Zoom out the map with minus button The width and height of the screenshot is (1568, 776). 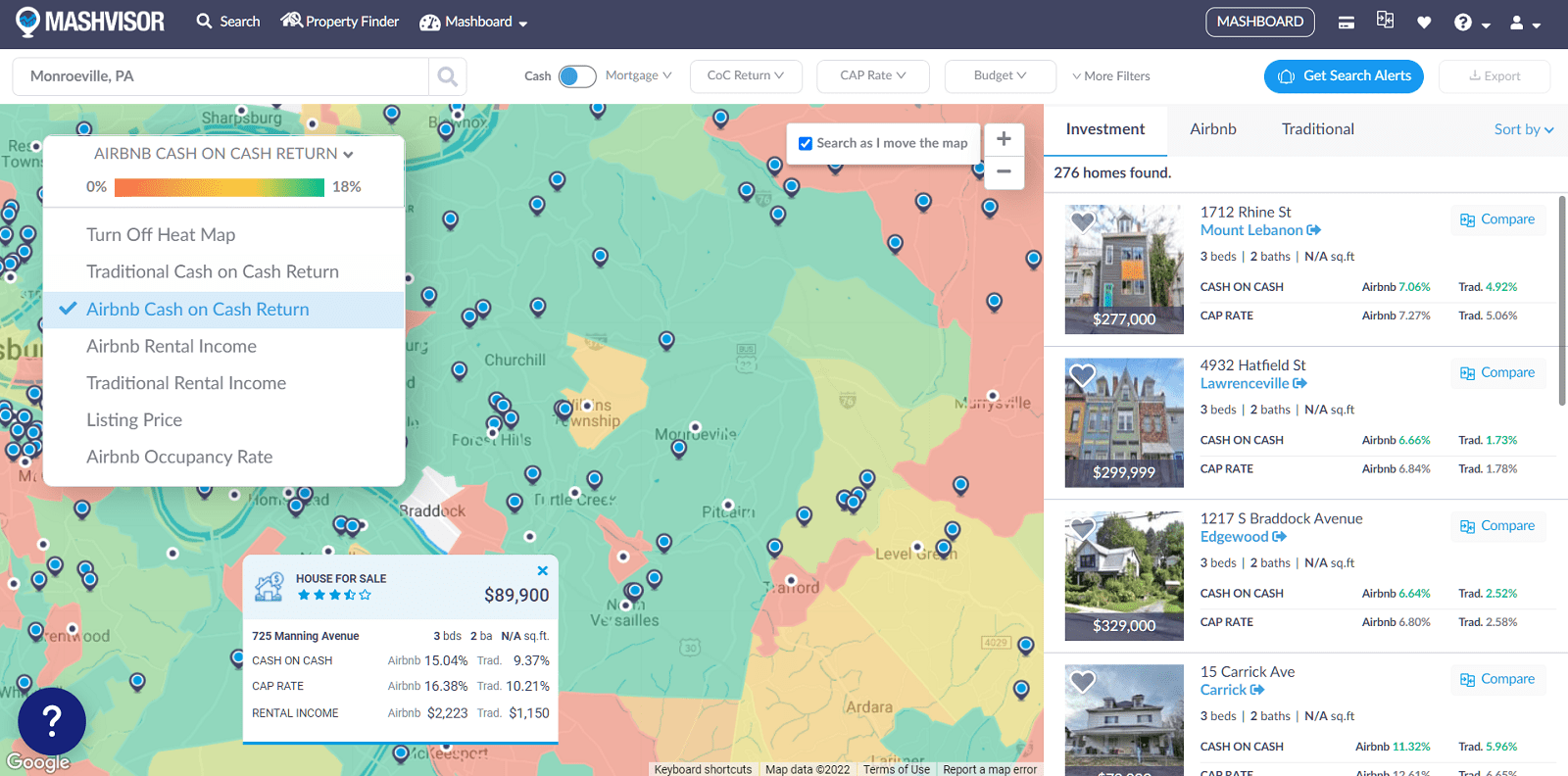[x=1004, y=171]
